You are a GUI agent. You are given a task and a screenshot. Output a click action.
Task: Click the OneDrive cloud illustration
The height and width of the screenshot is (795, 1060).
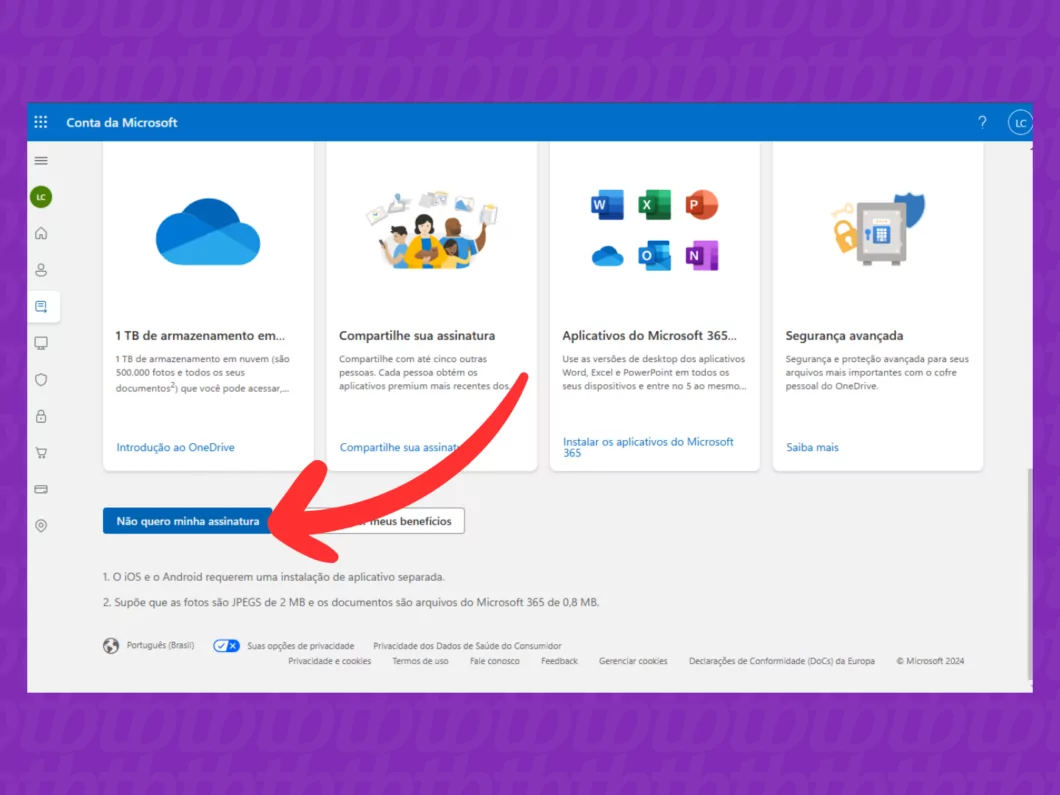[208, 232]
